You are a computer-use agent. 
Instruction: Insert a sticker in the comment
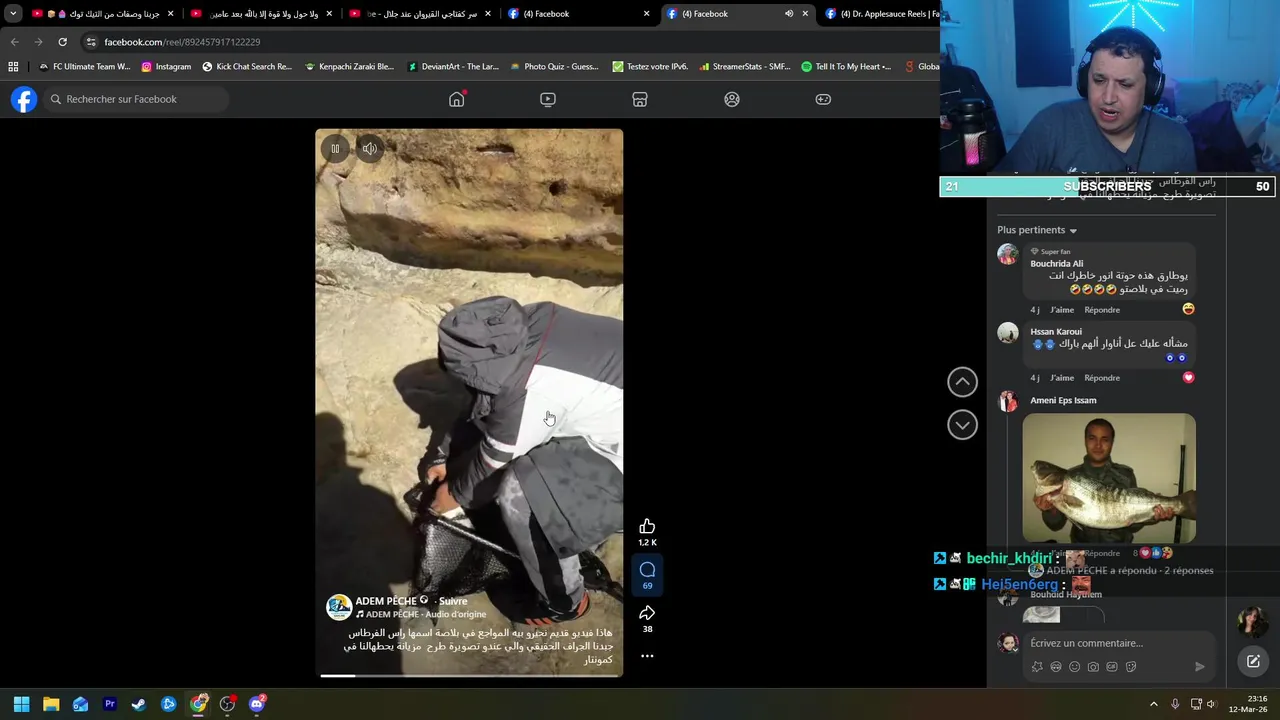[x=1131, y=667]
